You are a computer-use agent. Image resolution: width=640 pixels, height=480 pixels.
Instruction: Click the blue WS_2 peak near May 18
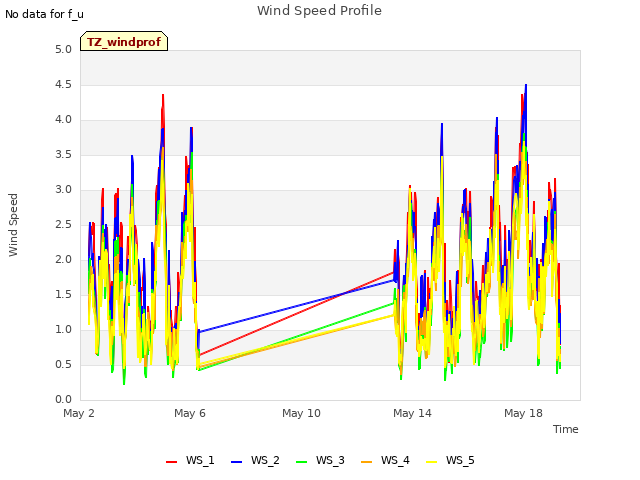coord(526,87)
